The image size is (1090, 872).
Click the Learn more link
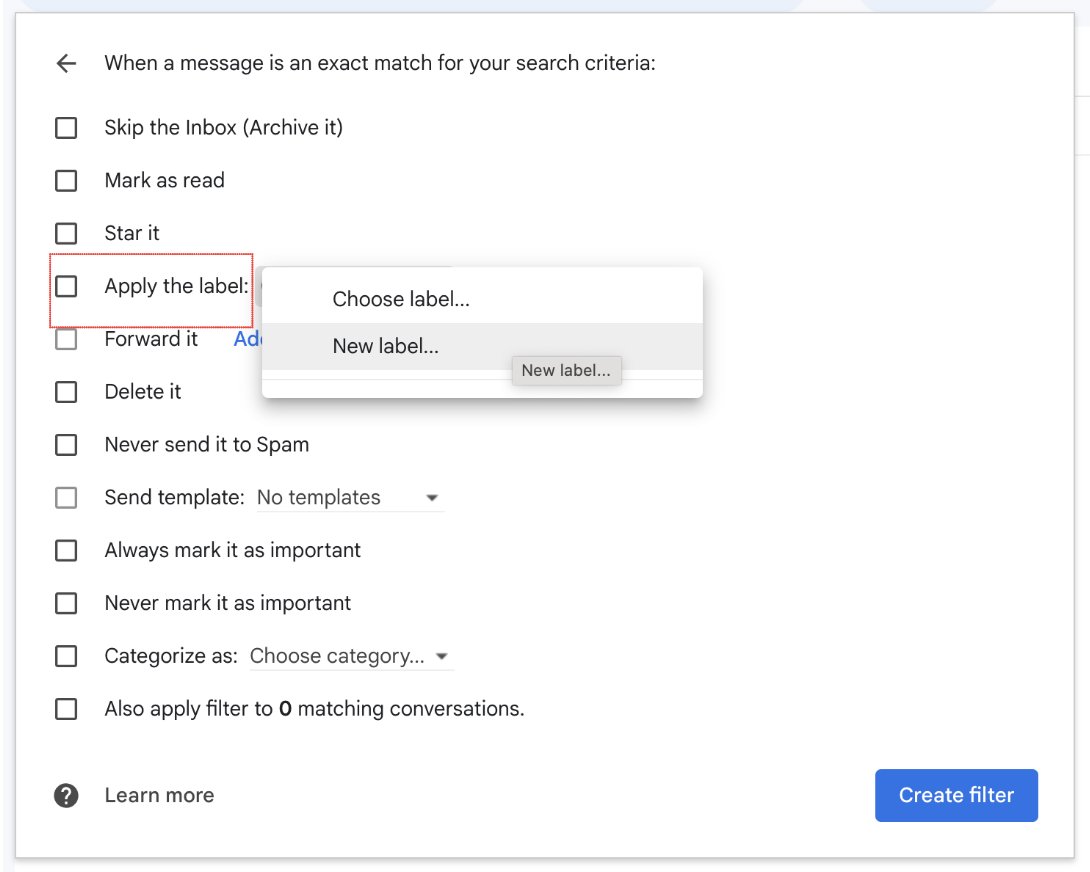coord(159,794)
